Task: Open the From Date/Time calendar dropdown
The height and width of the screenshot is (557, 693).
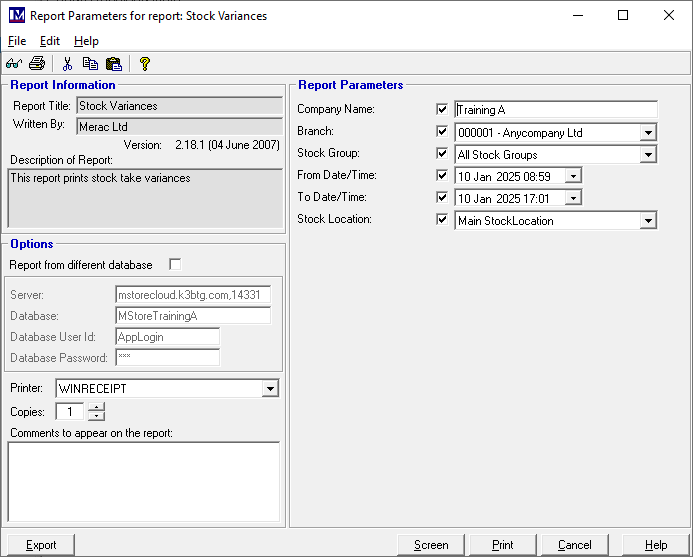Action: (x=572, y=176)
